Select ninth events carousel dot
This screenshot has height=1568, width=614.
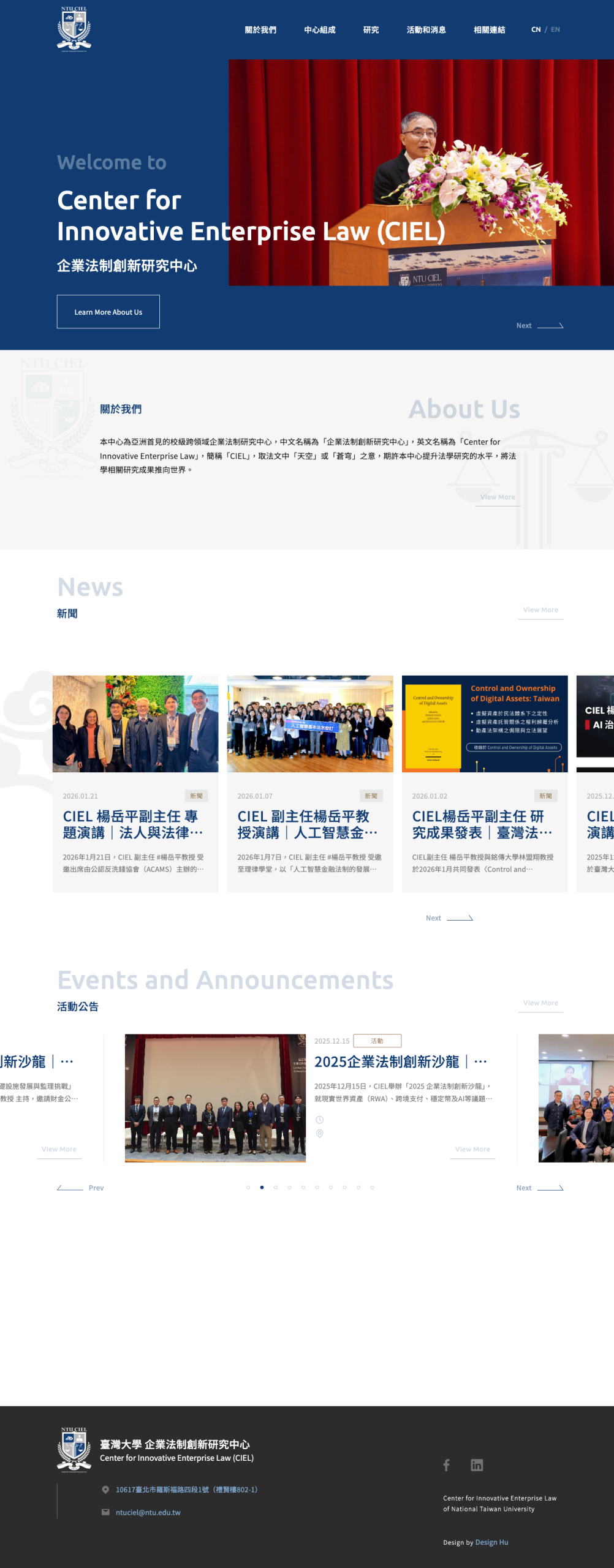[x=358, y=1188]
